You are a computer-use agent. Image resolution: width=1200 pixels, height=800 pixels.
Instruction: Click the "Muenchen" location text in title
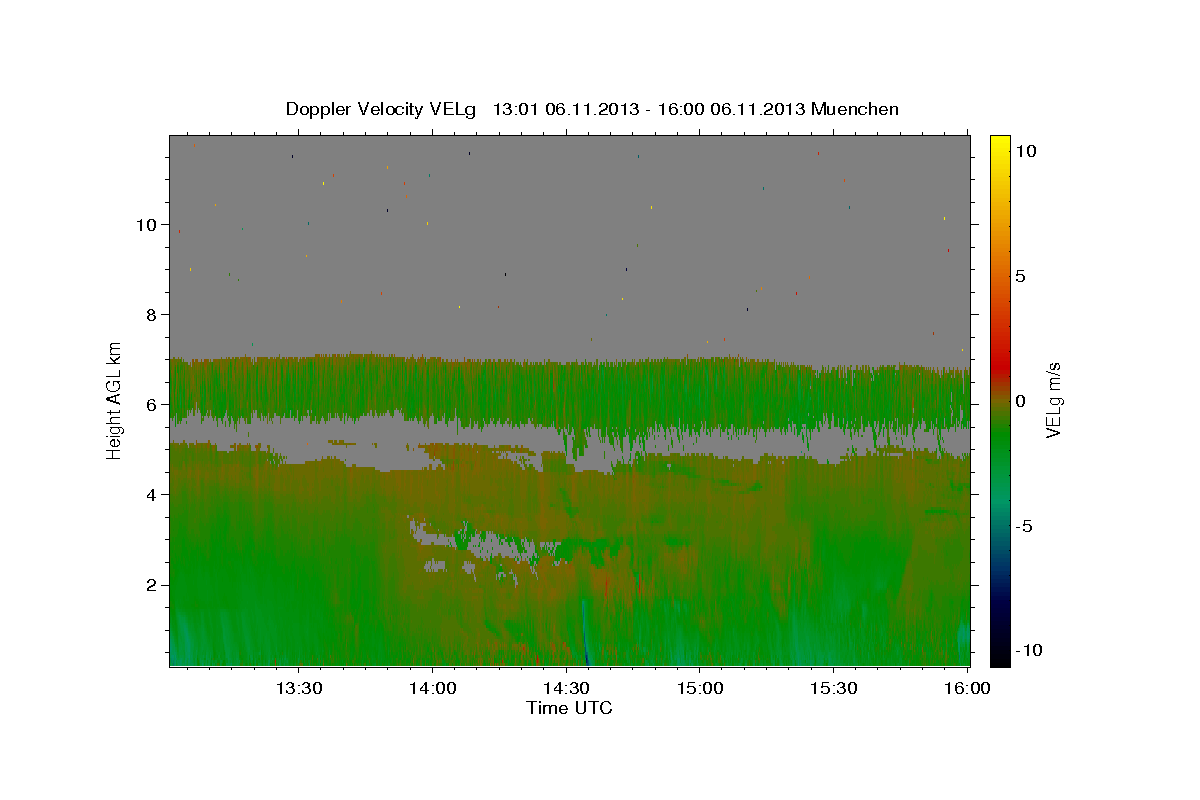[855, 109]
